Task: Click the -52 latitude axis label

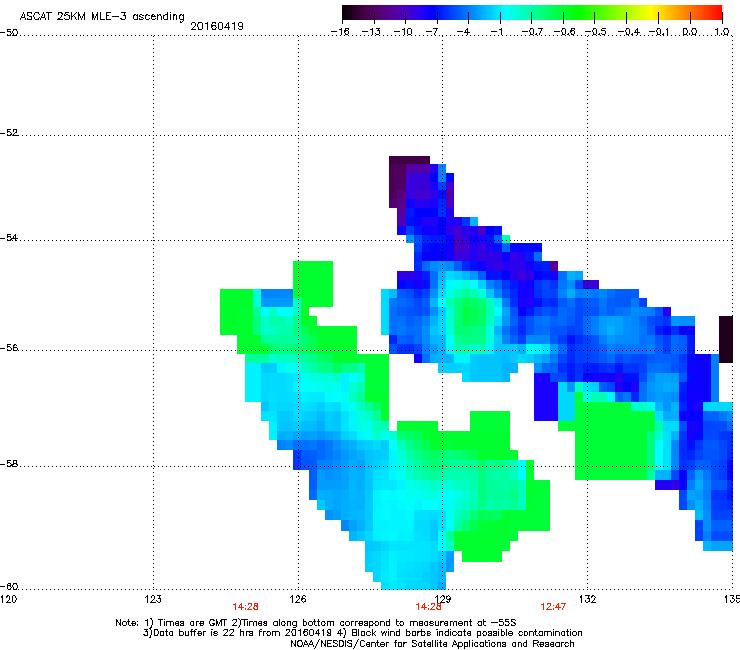Action: point(9,133)
